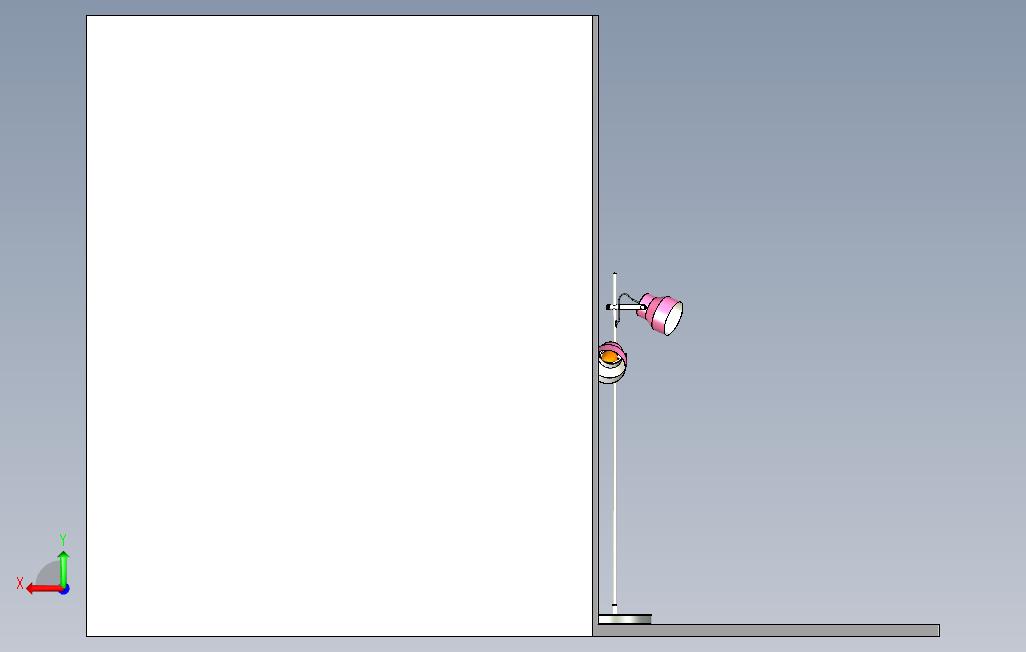Click the green Y axis label
Screen dimensions: 1026x652
tap(63, 539)
